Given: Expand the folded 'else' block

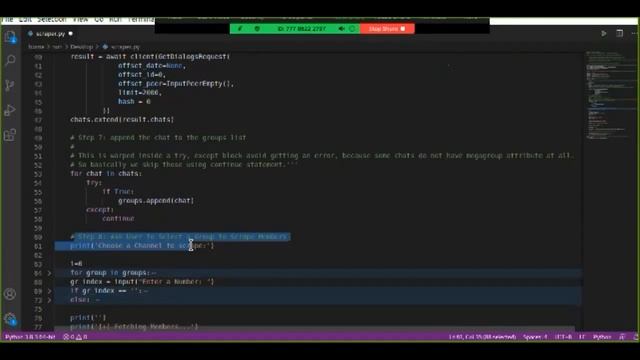Looking at the screenshot, I should [x=49, y=300].
